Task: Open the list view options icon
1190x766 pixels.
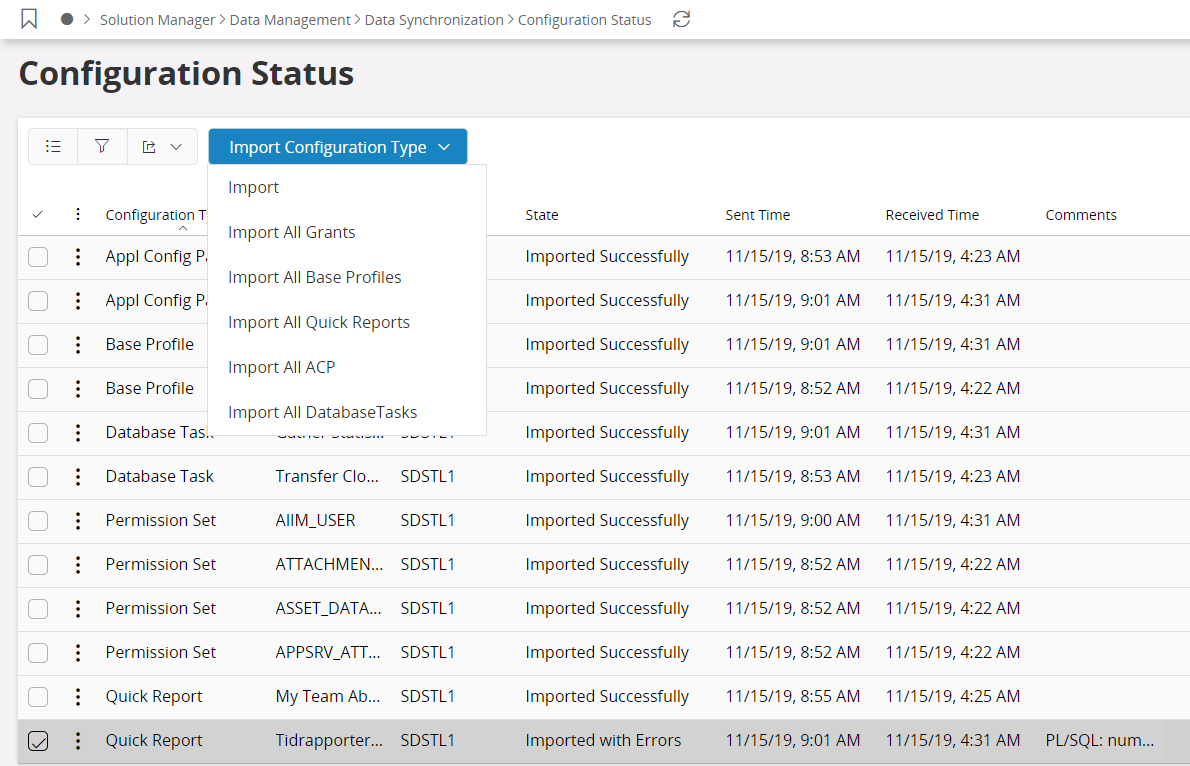Action: coord(54,147)
